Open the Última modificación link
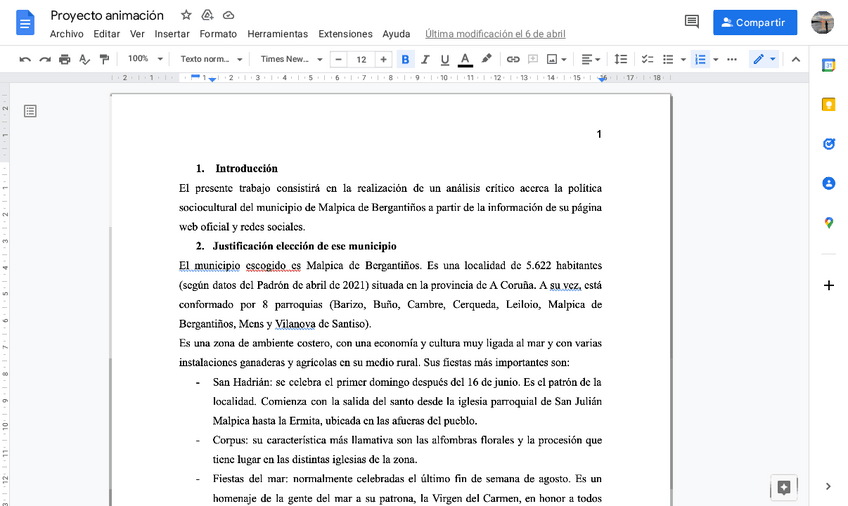The width and height of the screenshot is (848, 506). coord(495,34)
